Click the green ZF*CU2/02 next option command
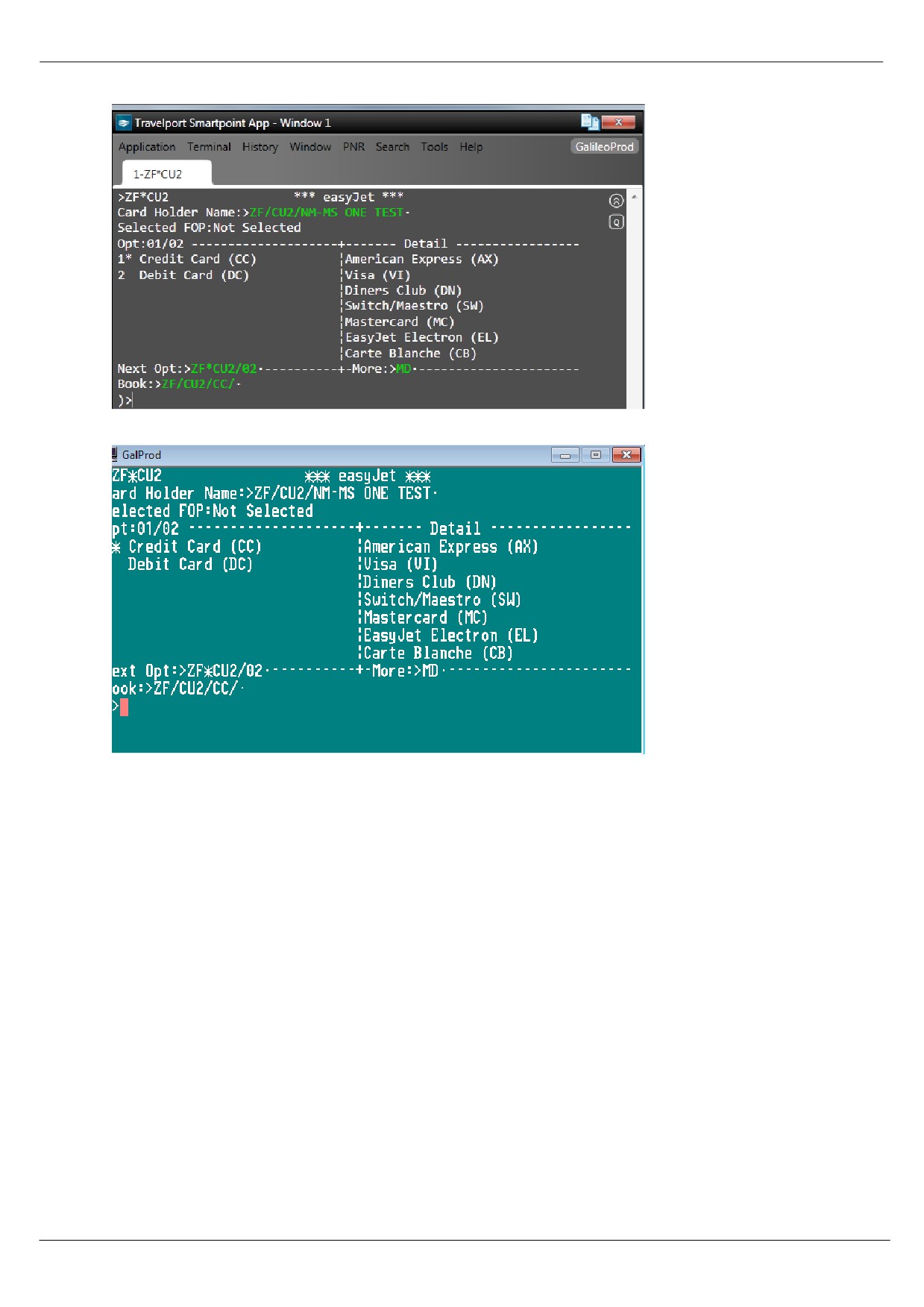This screenshot has width=924, height=1307. [224, 369]
